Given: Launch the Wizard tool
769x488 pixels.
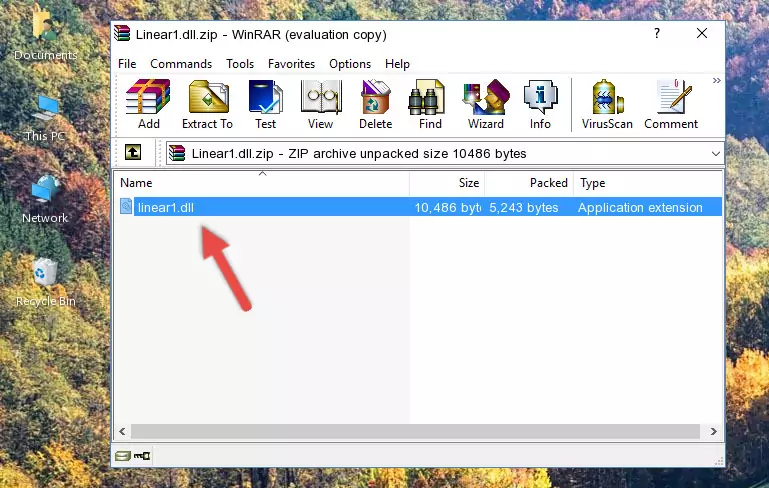Looking at the screenshot, I should click(486, 104).
